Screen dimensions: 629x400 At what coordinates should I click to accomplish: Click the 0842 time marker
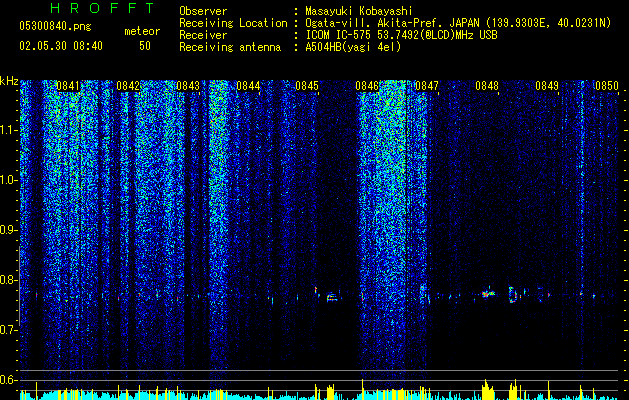(128, 86)
